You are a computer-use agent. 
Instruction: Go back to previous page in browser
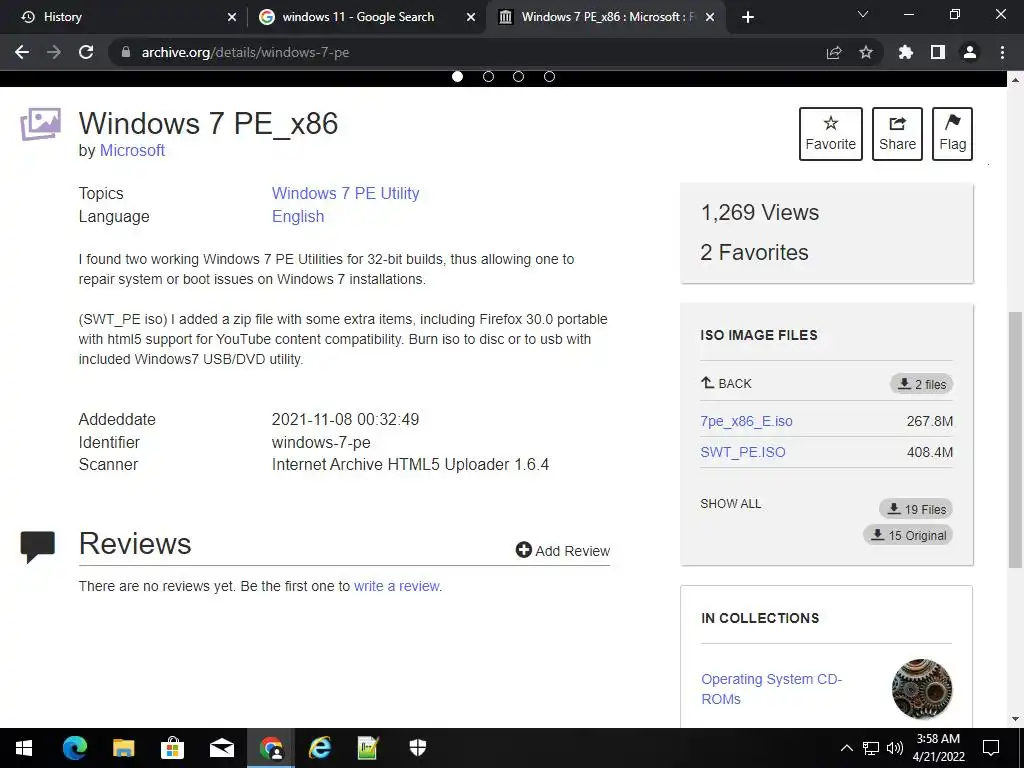click(22, 52)
